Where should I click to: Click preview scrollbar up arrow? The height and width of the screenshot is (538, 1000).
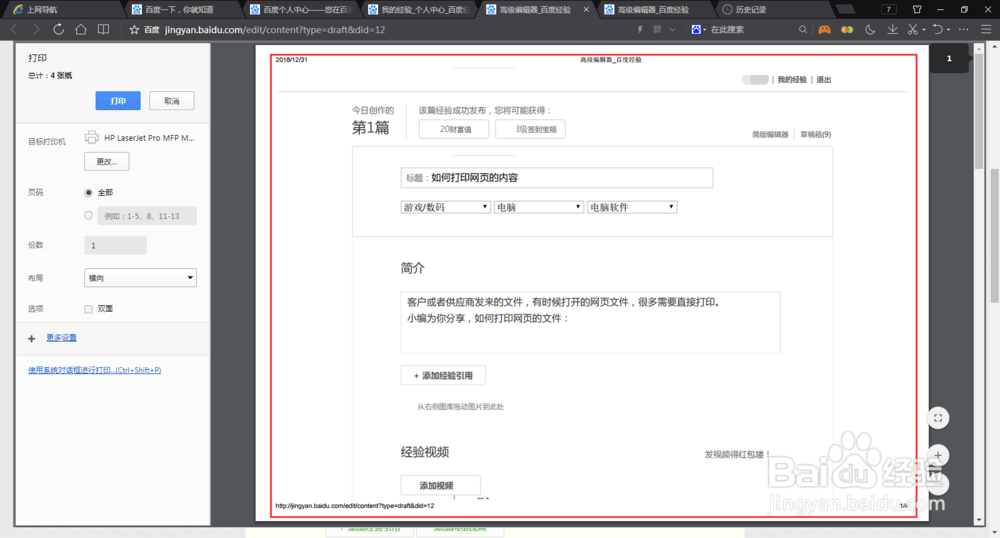pyautogui.click(x=980, y=48)
